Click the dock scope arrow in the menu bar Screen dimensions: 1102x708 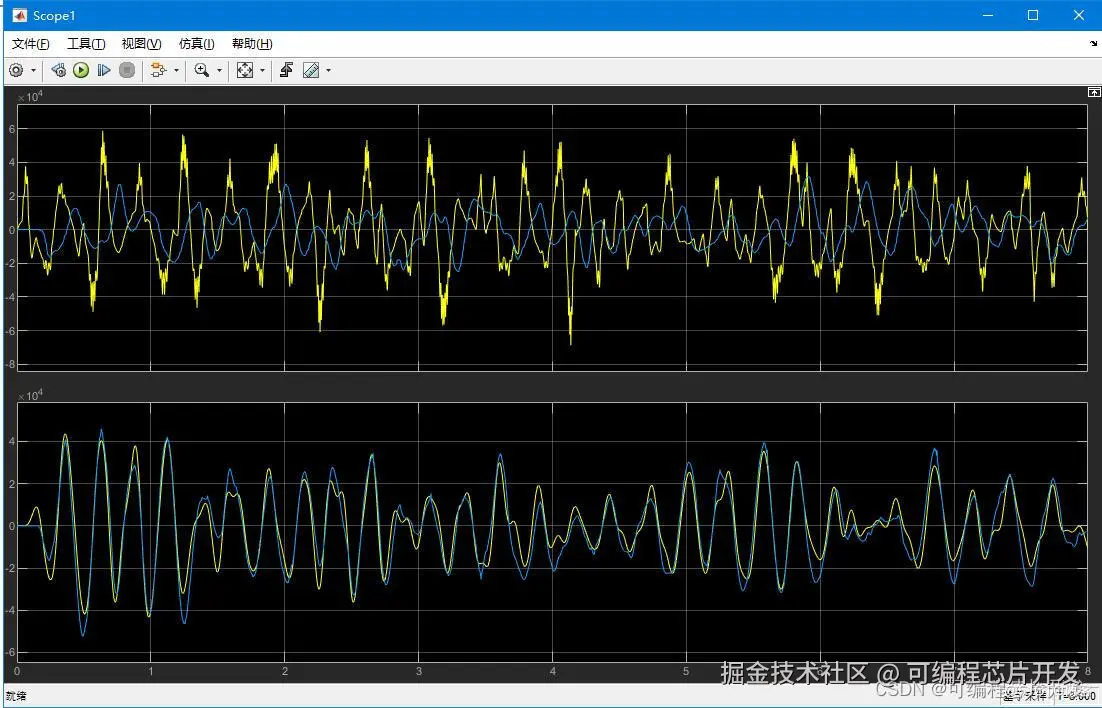click(x=1094, y=44)
